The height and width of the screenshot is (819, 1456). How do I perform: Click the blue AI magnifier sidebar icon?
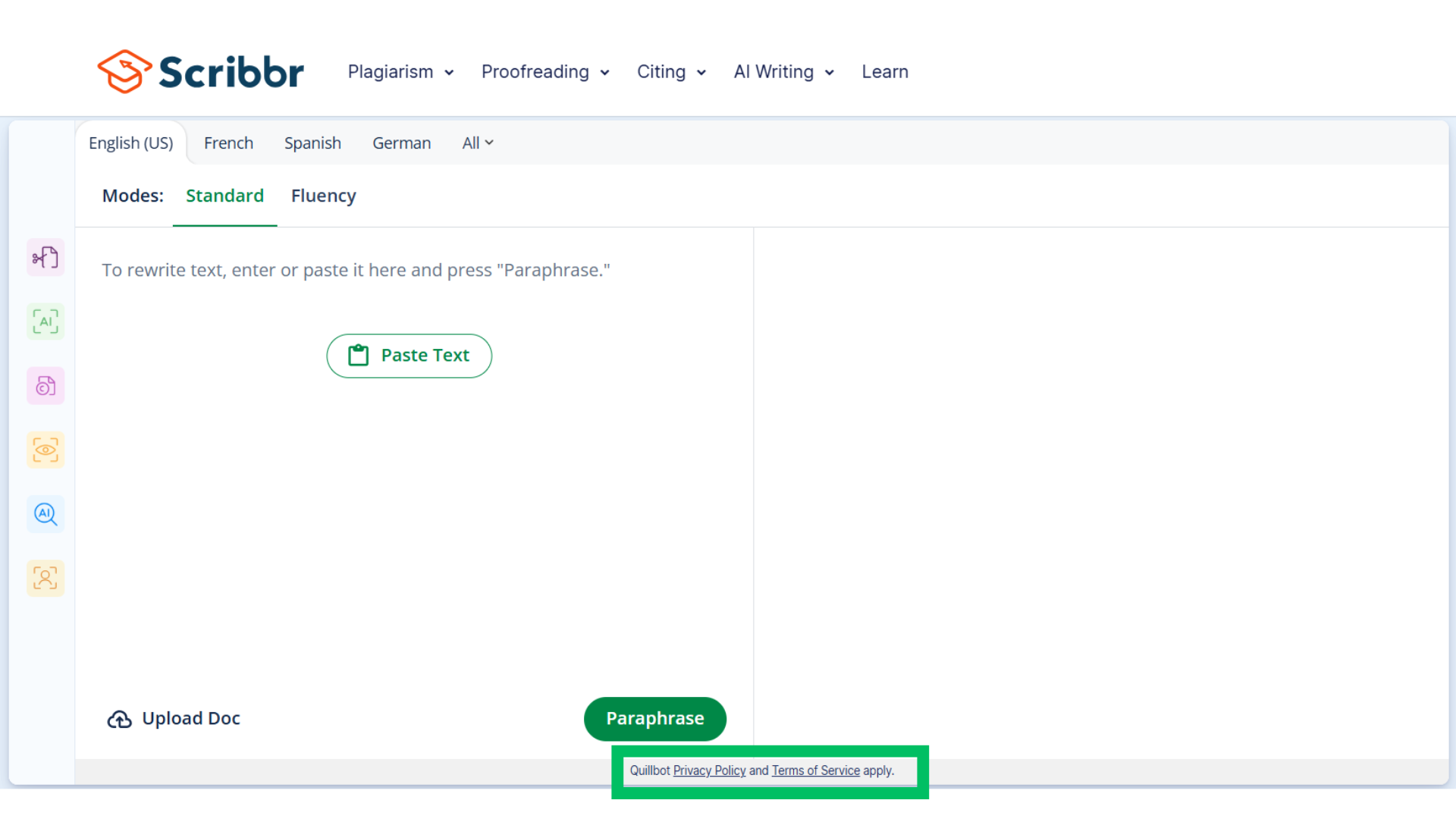45,514
